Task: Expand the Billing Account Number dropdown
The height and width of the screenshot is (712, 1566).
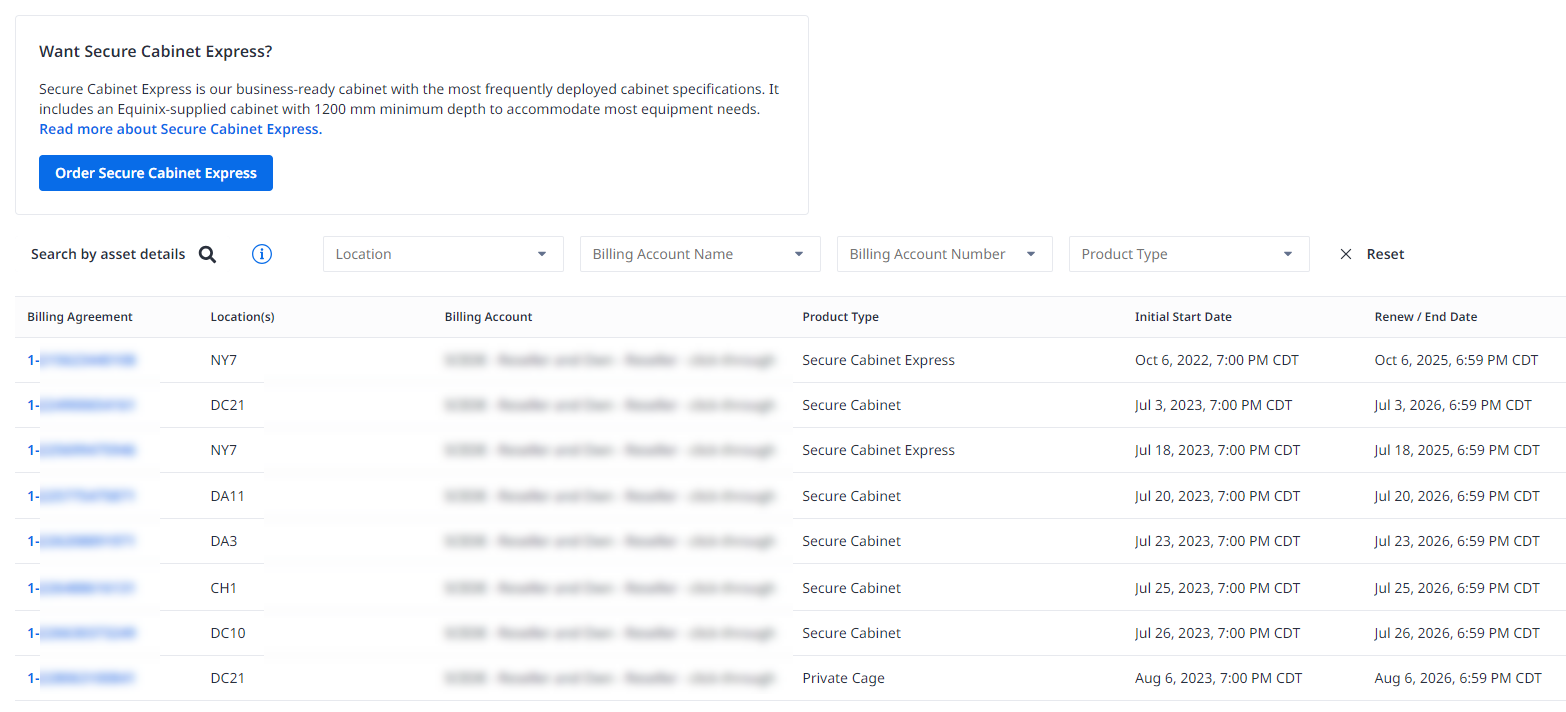Action: click(x=944, y=254)
